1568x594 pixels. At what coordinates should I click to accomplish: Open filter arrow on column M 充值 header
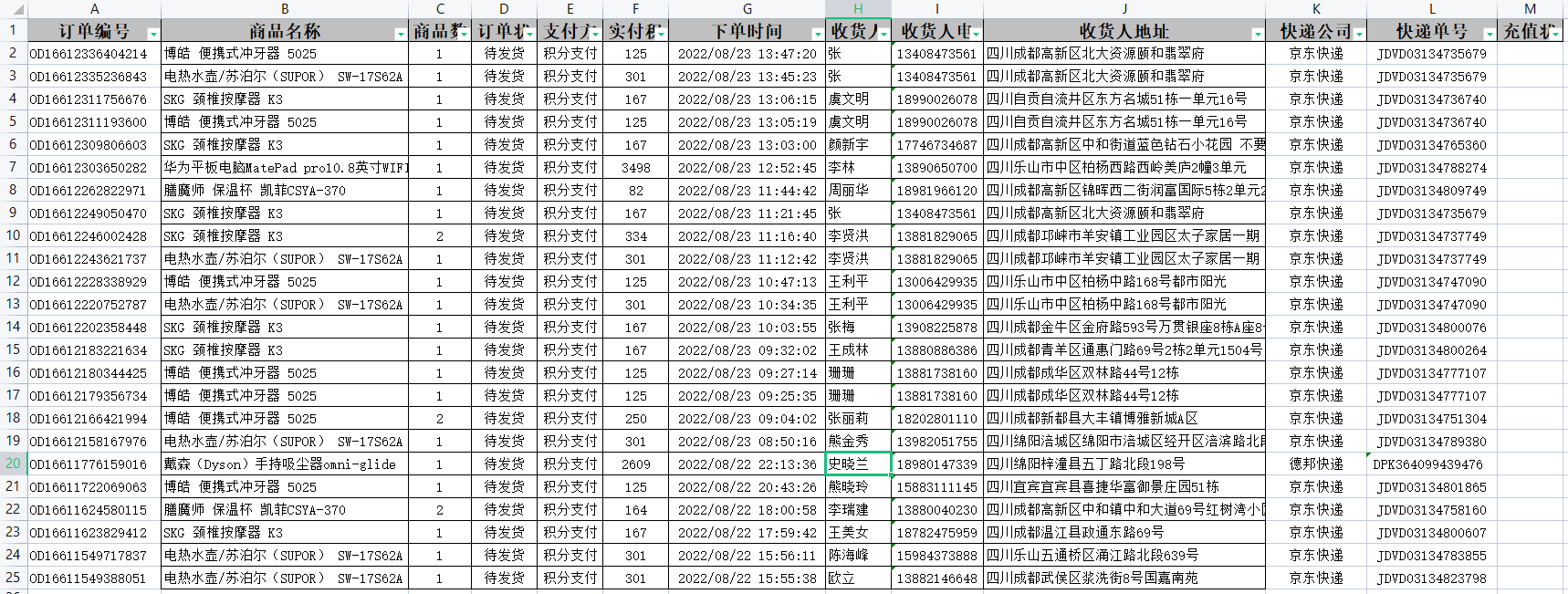click(x=1554, y=34)
